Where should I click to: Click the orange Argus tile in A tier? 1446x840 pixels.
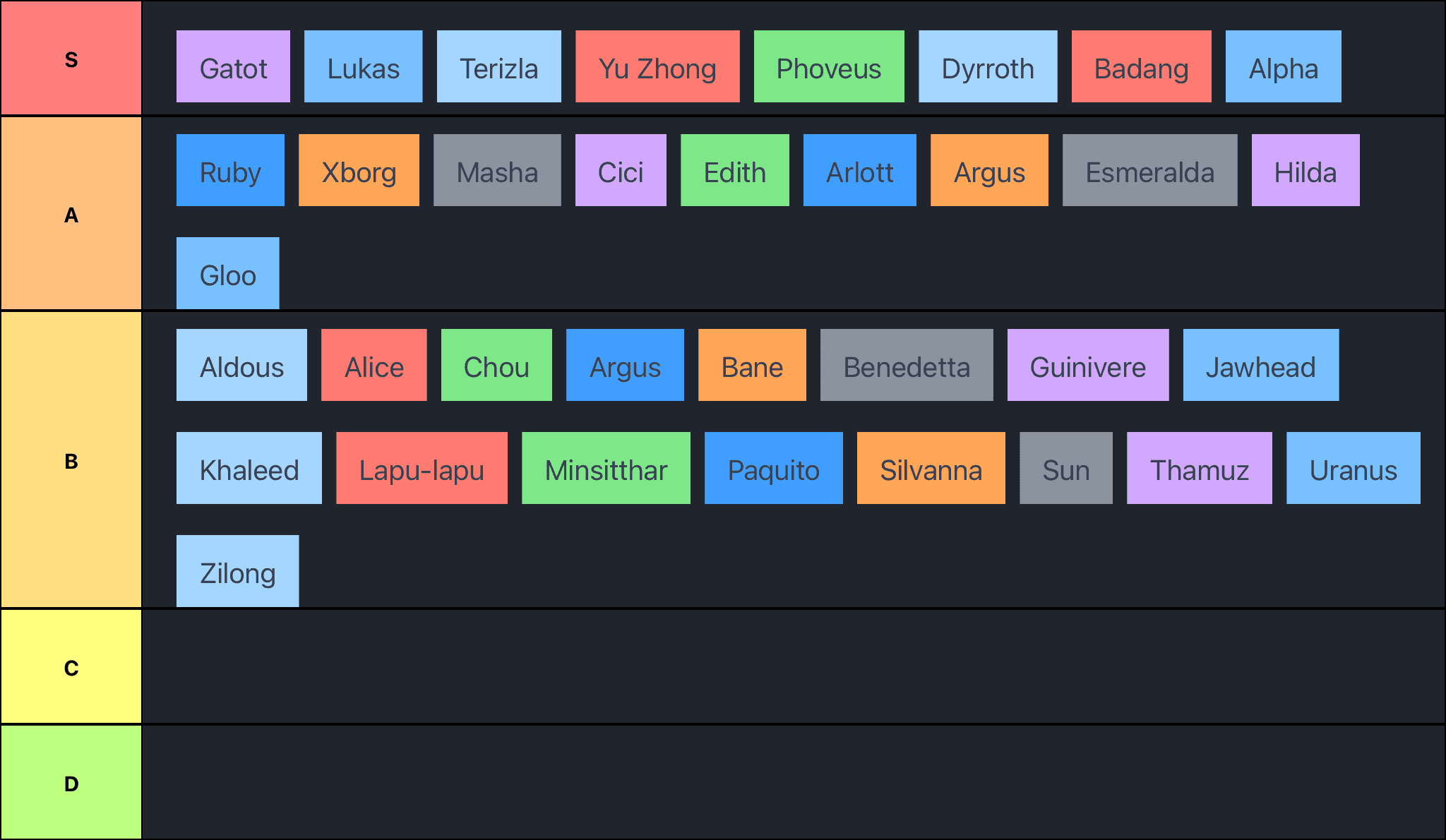pyautogui.click(x=989, y=170)
